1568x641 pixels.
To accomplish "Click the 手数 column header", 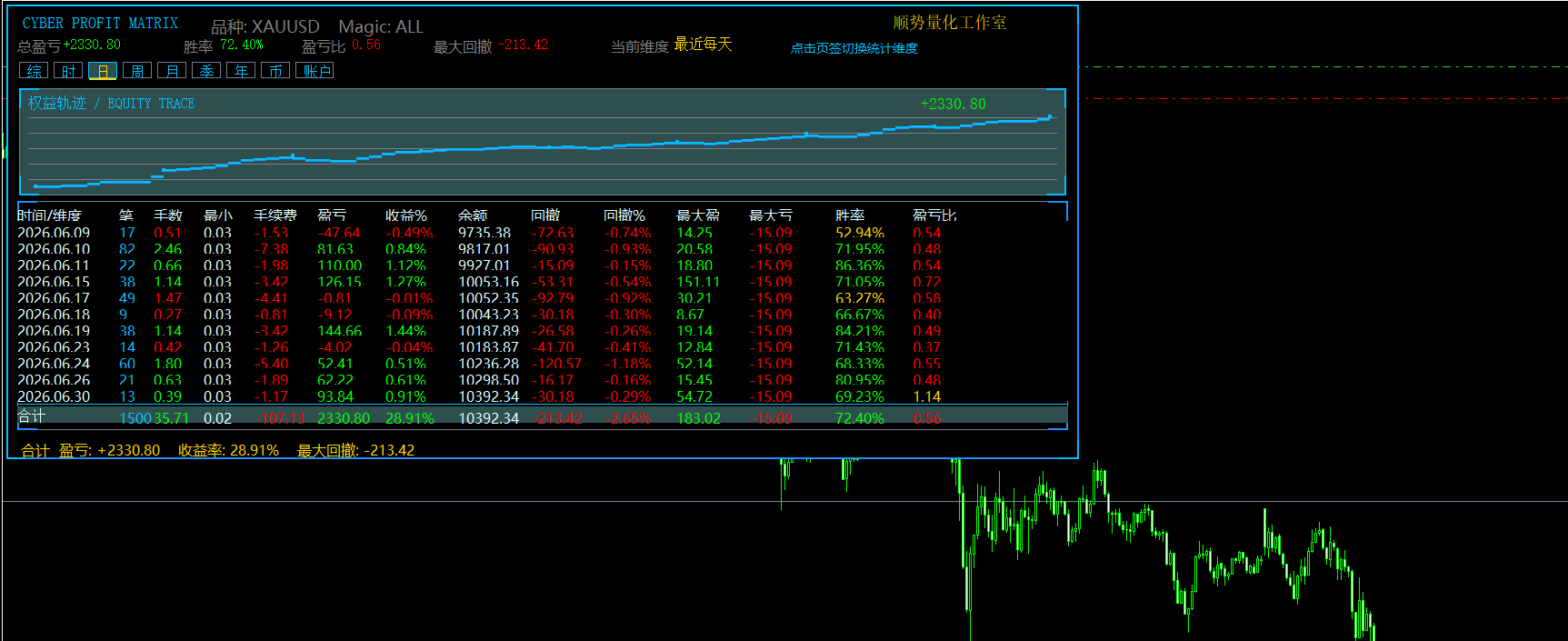I will 168,215.
